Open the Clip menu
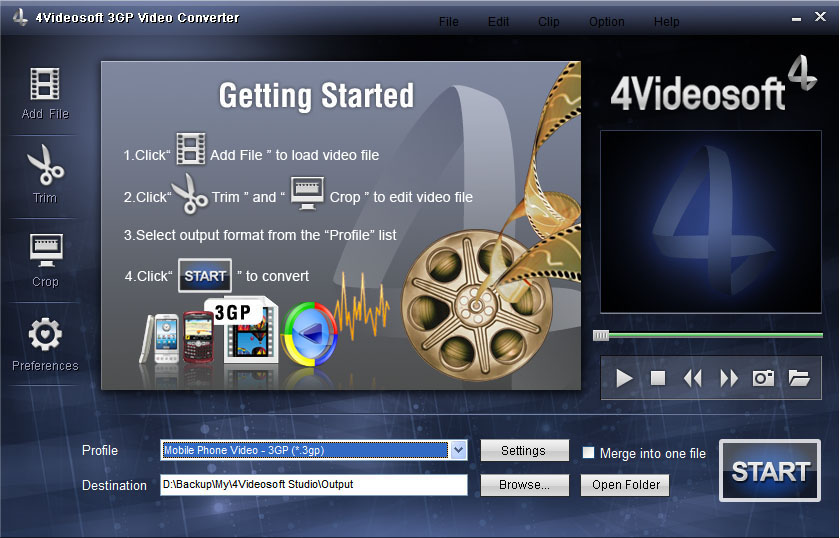Screen dimensions: 840x538 pyautogui.click(x=549, y=22)
